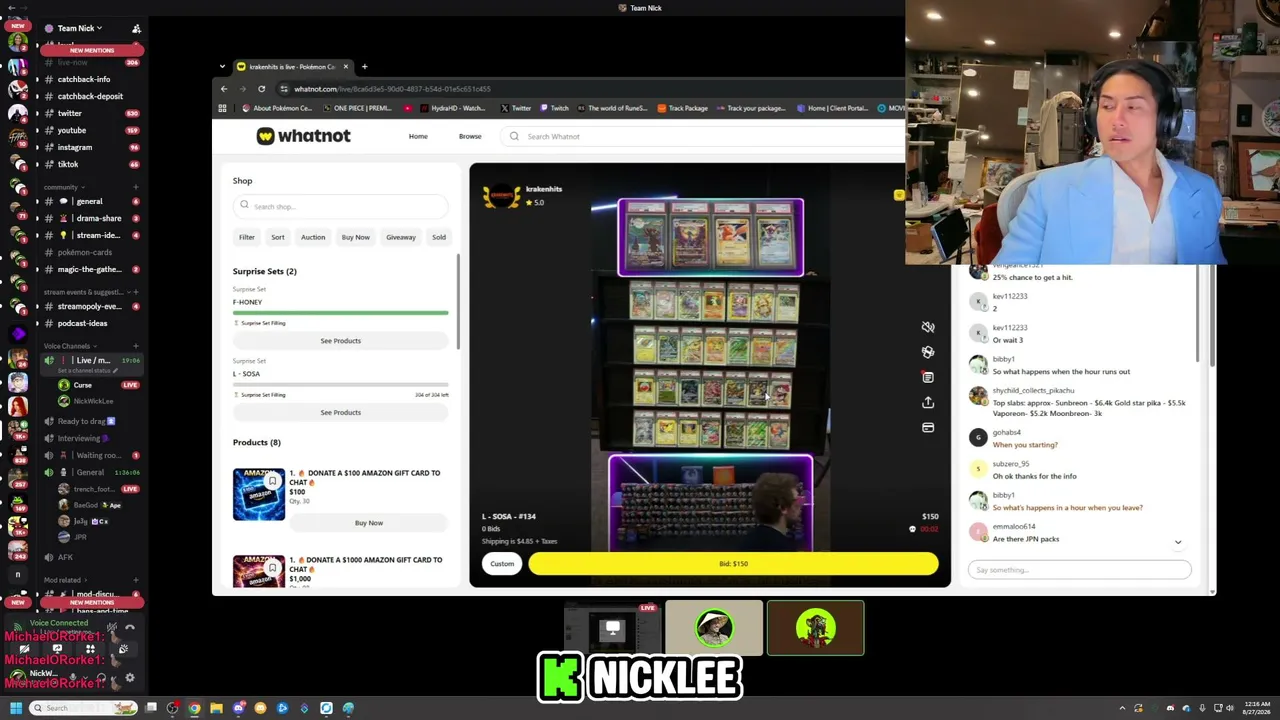Open the tiktok Discord channel
This screenshot has height=720, width=1280.
tap(68, 164)
